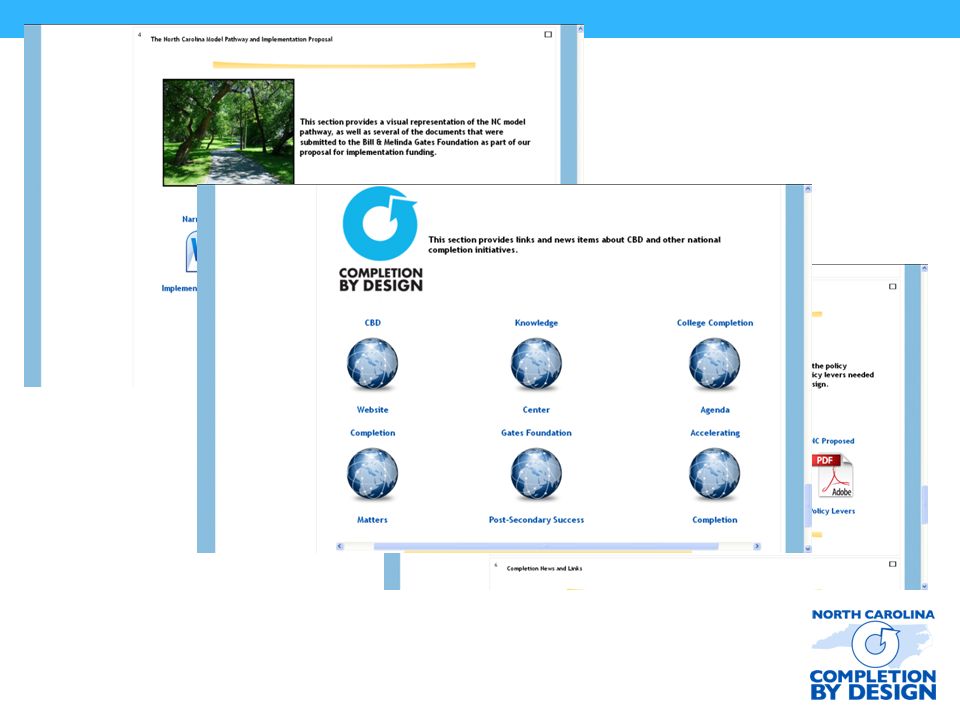Screen dimensions: 960x720
Task: Click the tree-lined path photo thumbnail
Action: pyautogui.click(x=228, y=132)
